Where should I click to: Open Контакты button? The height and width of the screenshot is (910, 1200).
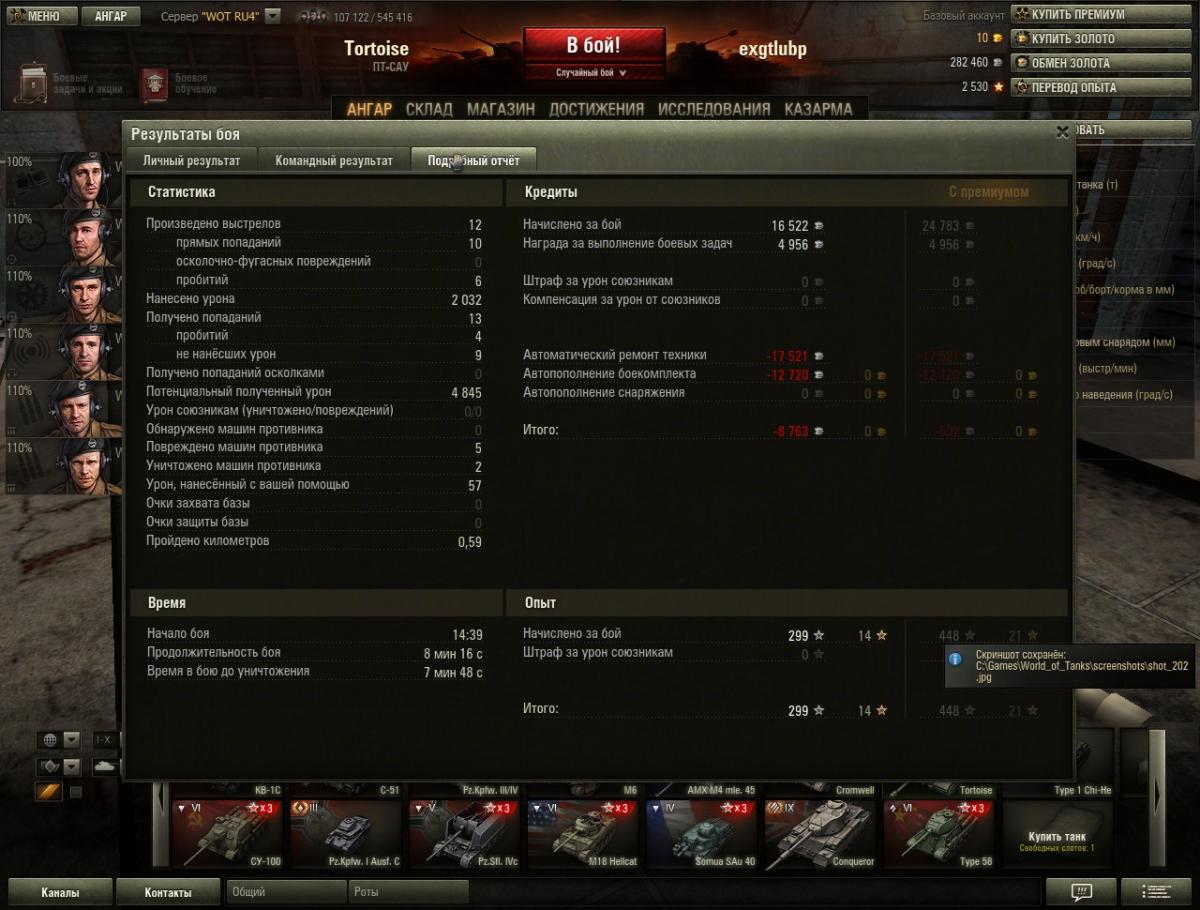click(x=168, y=892)
